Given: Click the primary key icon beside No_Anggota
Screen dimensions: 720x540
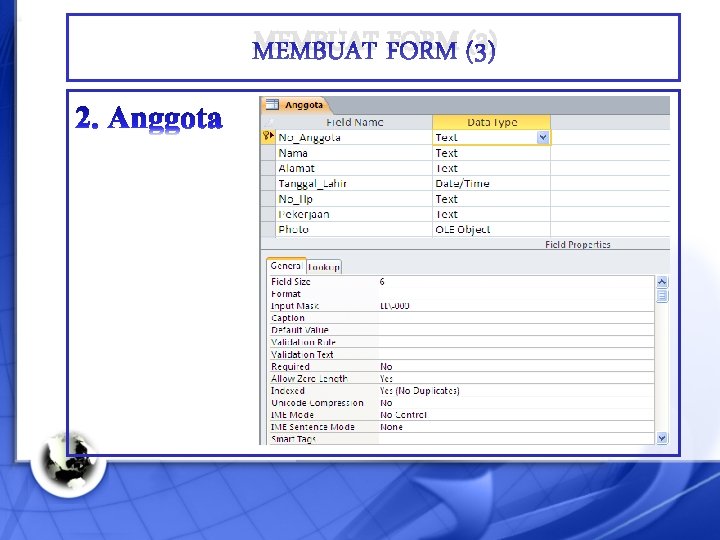Looking at the screenshot, I should point(268,137).
